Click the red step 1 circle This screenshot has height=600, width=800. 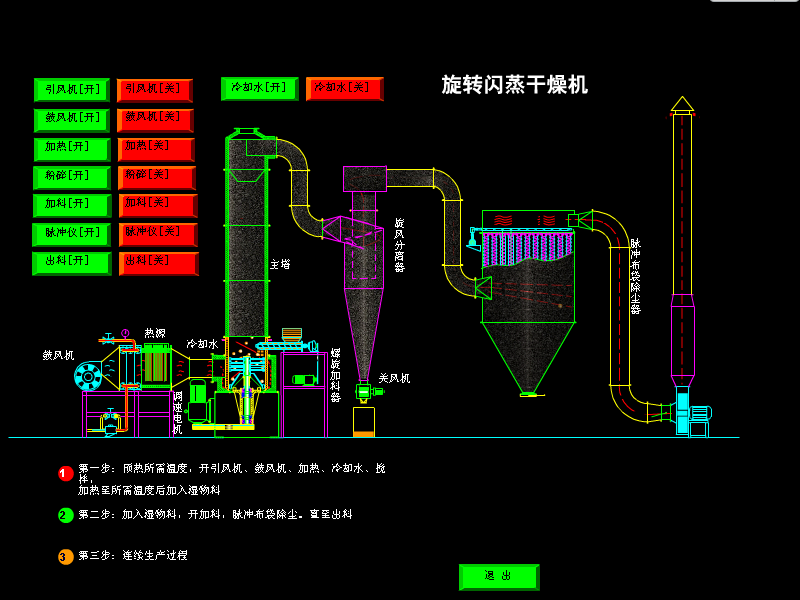pos(66,474)
